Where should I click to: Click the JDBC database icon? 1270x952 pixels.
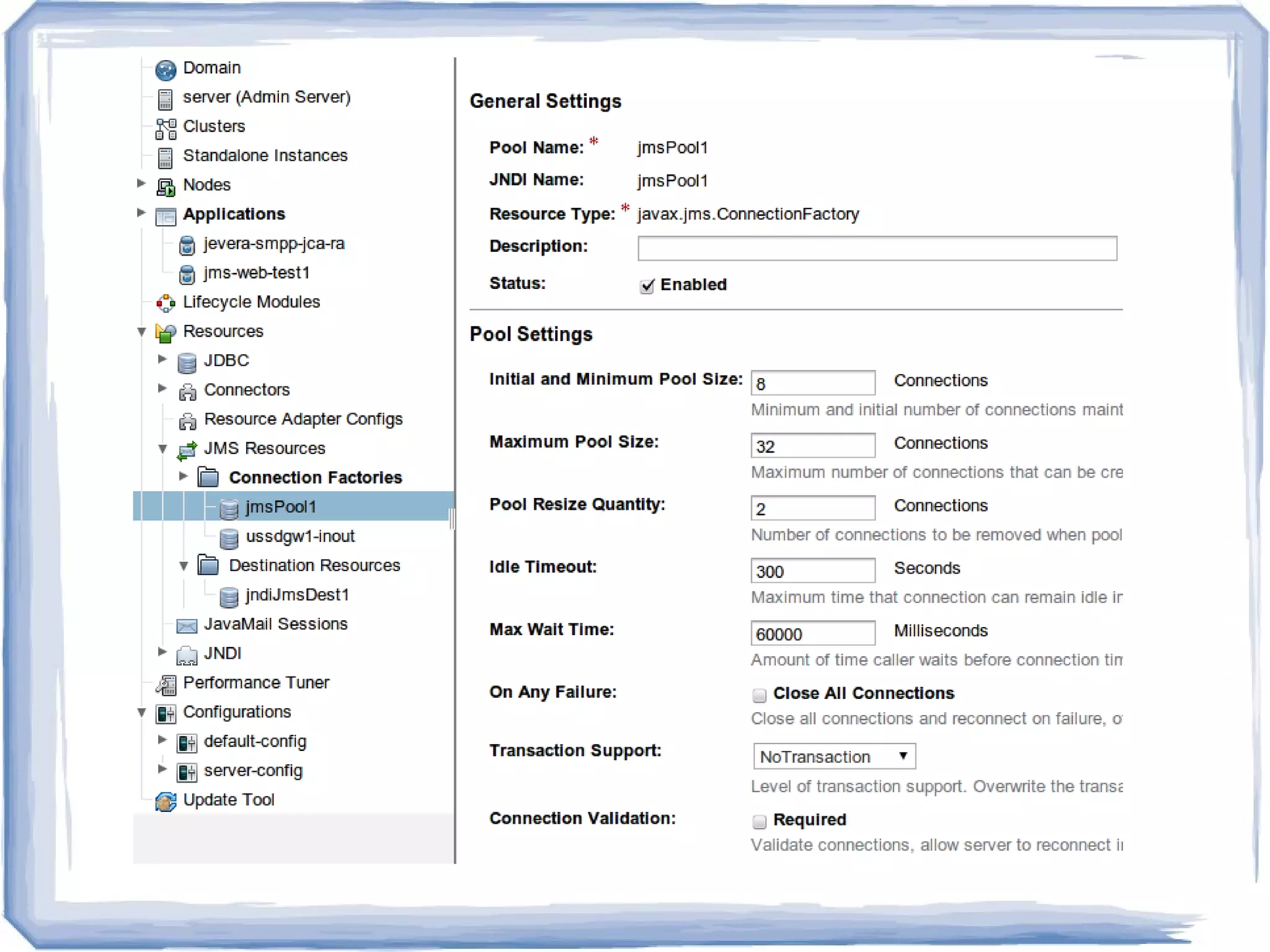[x=187, y=363]
